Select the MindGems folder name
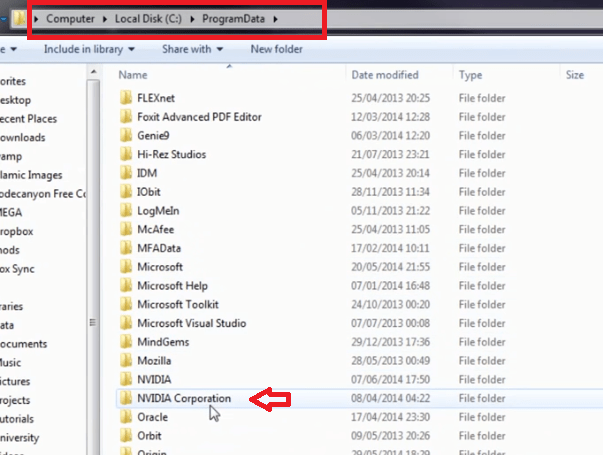The height and width of the screenshot is (455, 603). 163,342
